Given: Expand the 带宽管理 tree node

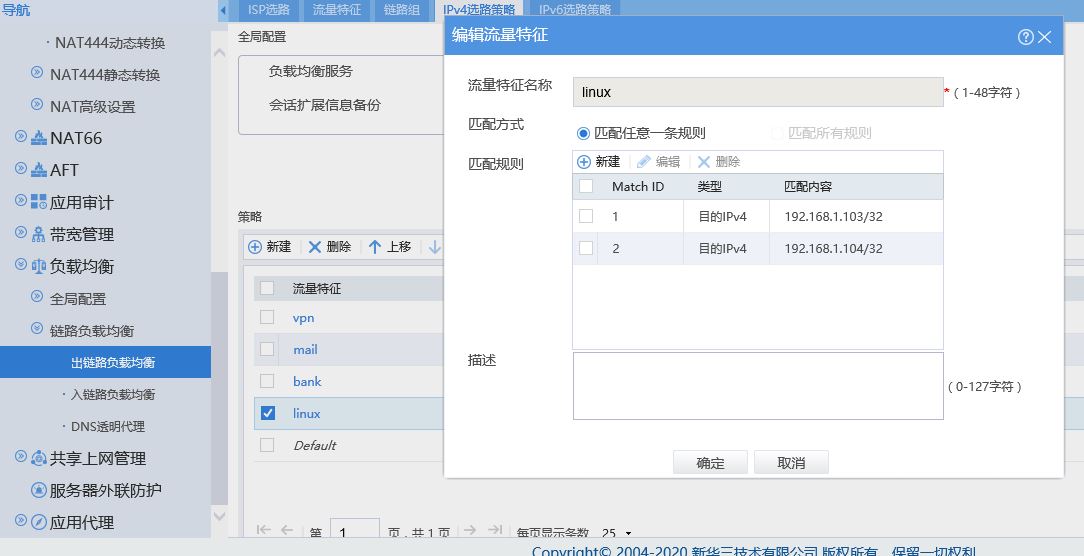Looking at the screenshot, I should pos(21,232).
